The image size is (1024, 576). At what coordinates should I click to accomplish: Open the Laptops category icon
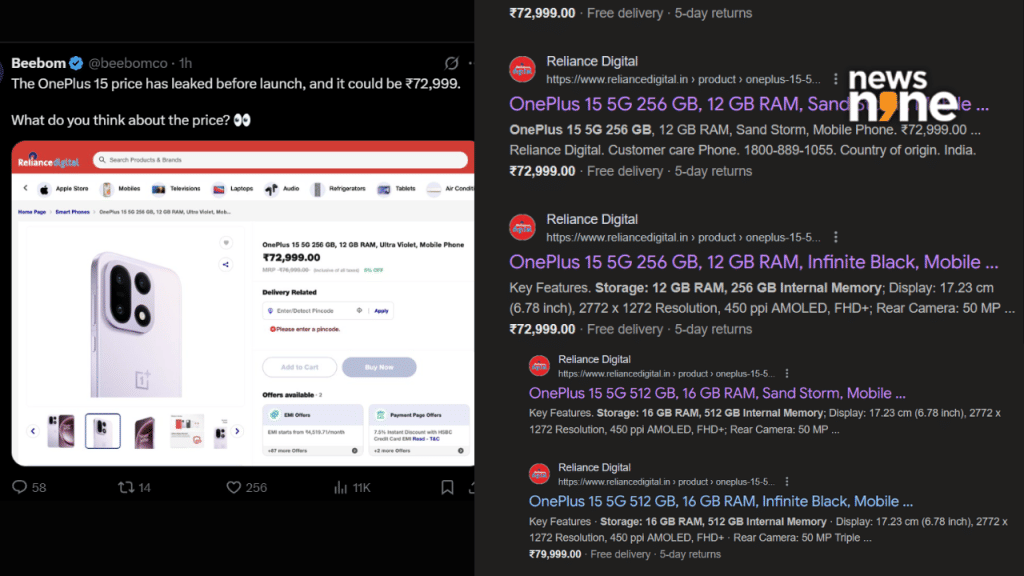click(x=219, y=188)
